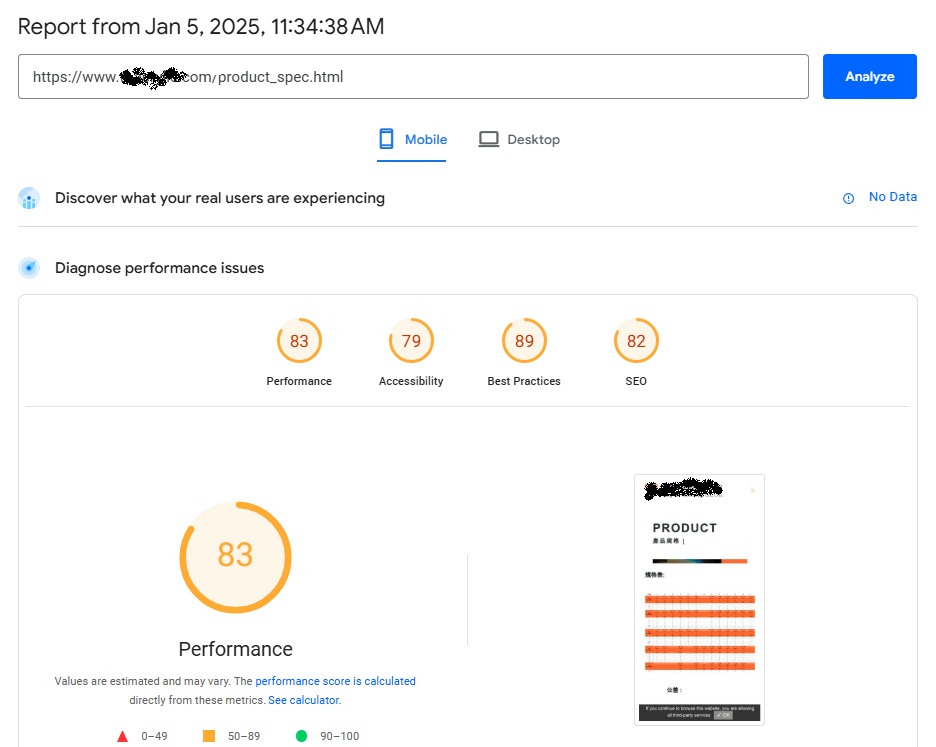Click the Accessibility score gauge showing 79

click(411, 341)
